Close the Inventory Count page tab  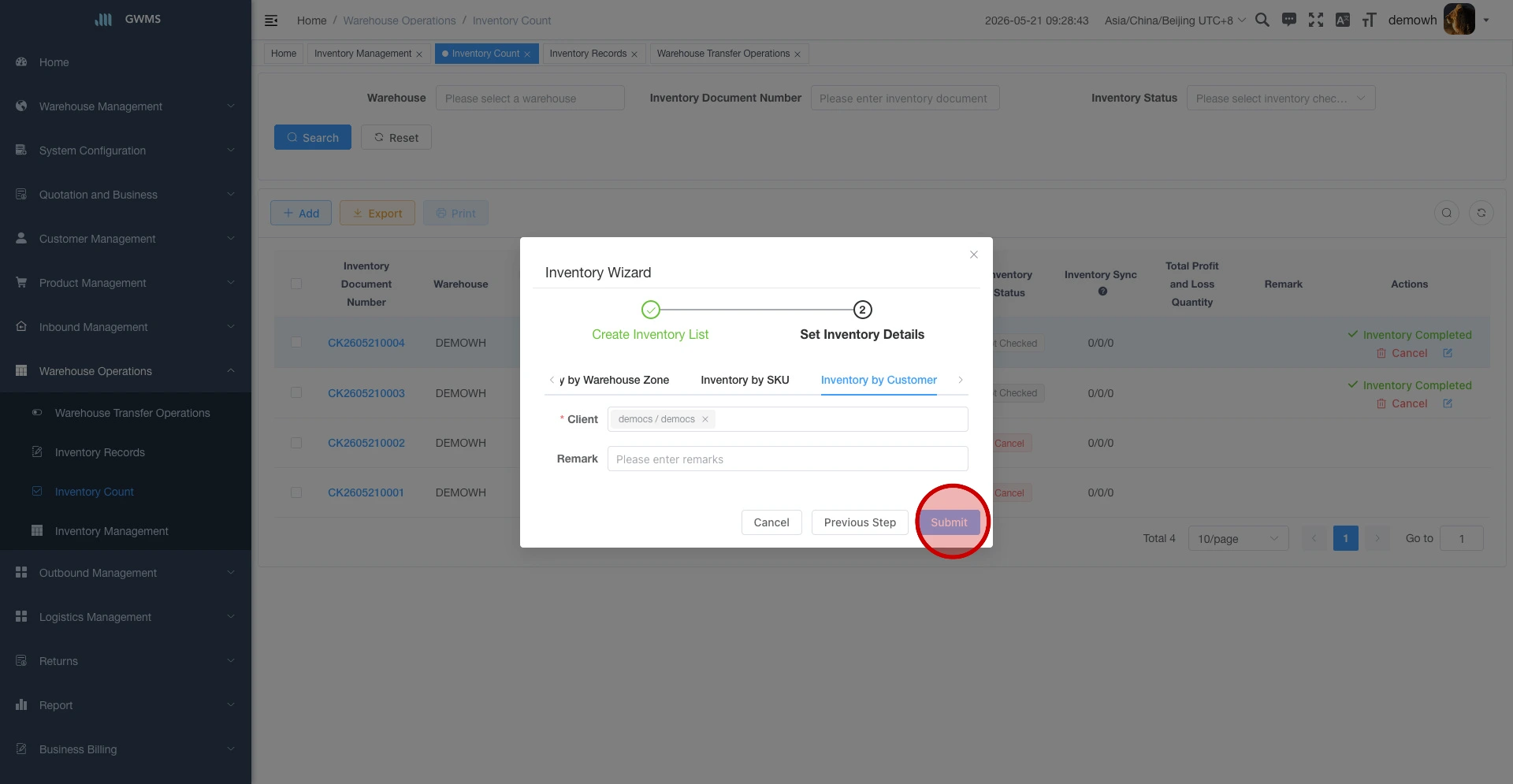point(527,54)
